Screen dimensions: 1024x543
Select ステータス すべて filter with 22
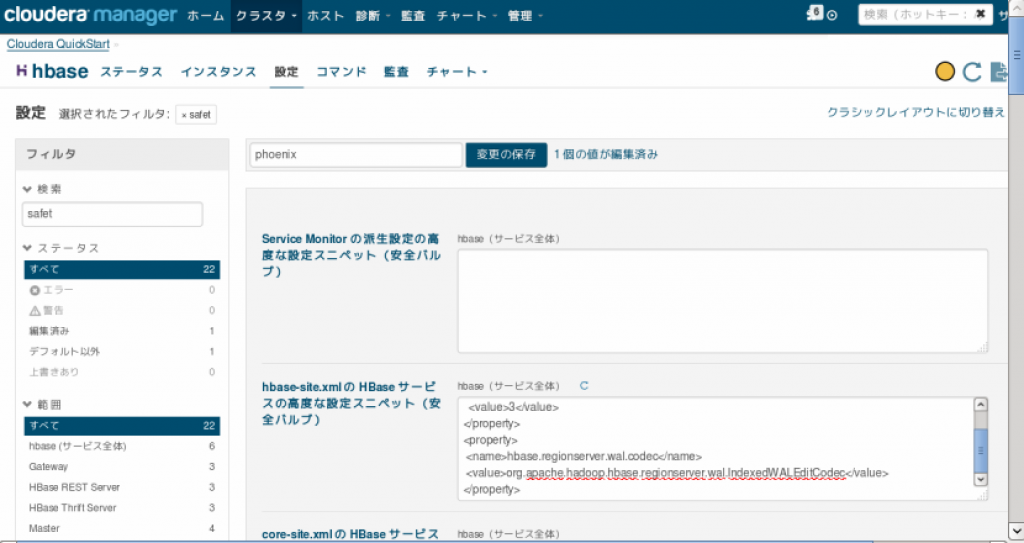click(122, 269)
